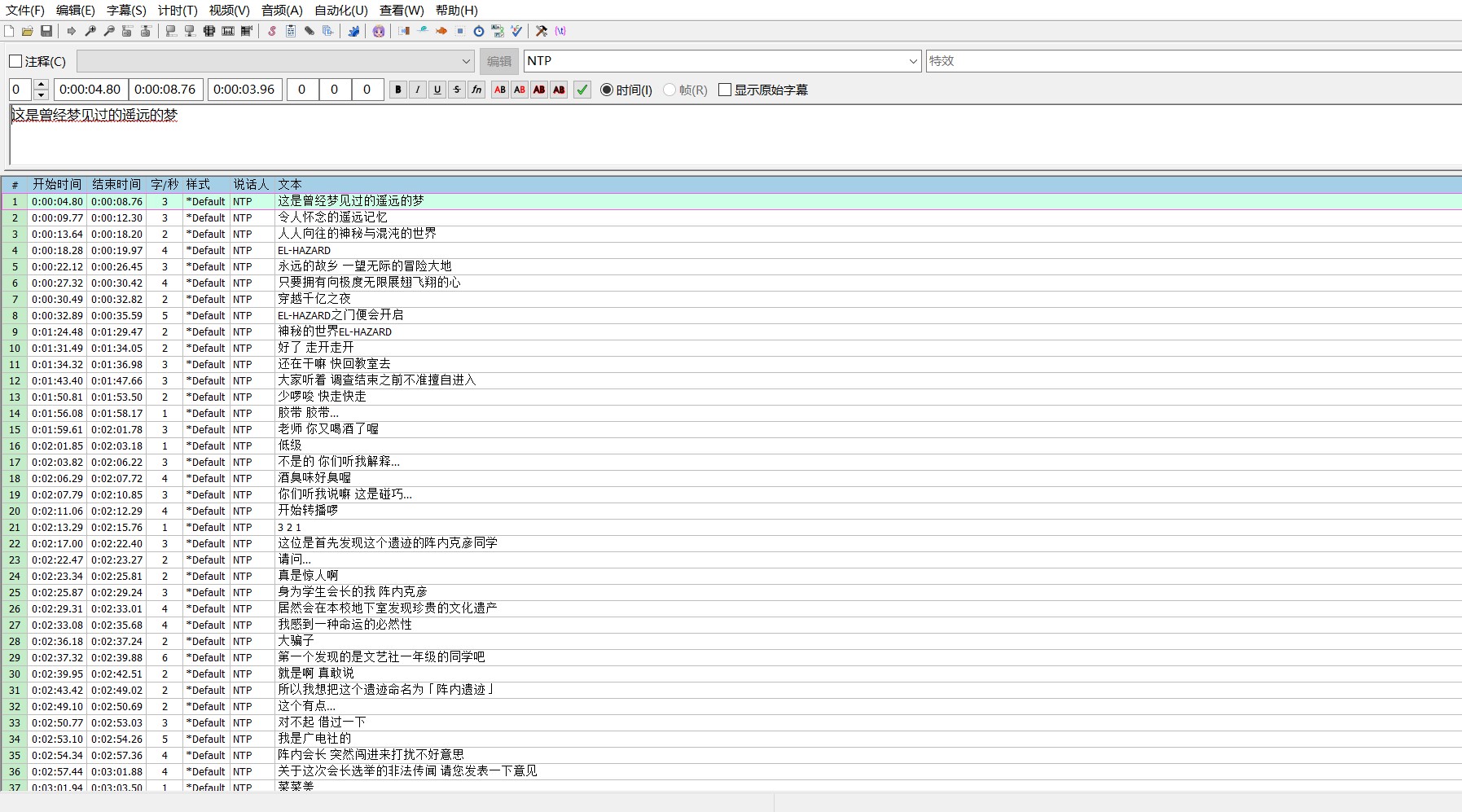Click the 编辑 style edit button
Image resolution: width=1462 pixels, height=812 pixels.
(x=499, y=61)
